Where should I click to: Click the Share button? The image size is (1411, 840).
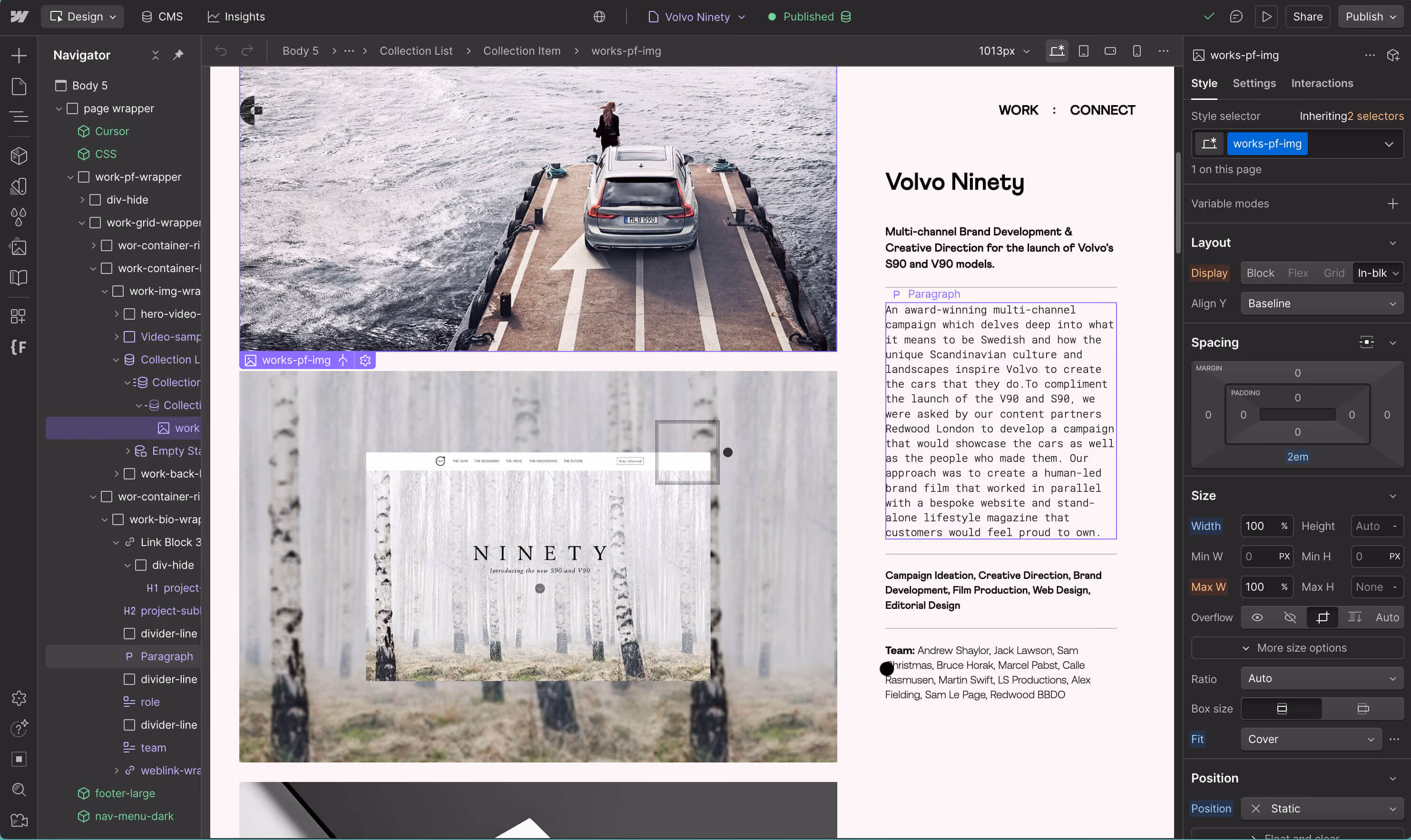(x=1307, y=17)
